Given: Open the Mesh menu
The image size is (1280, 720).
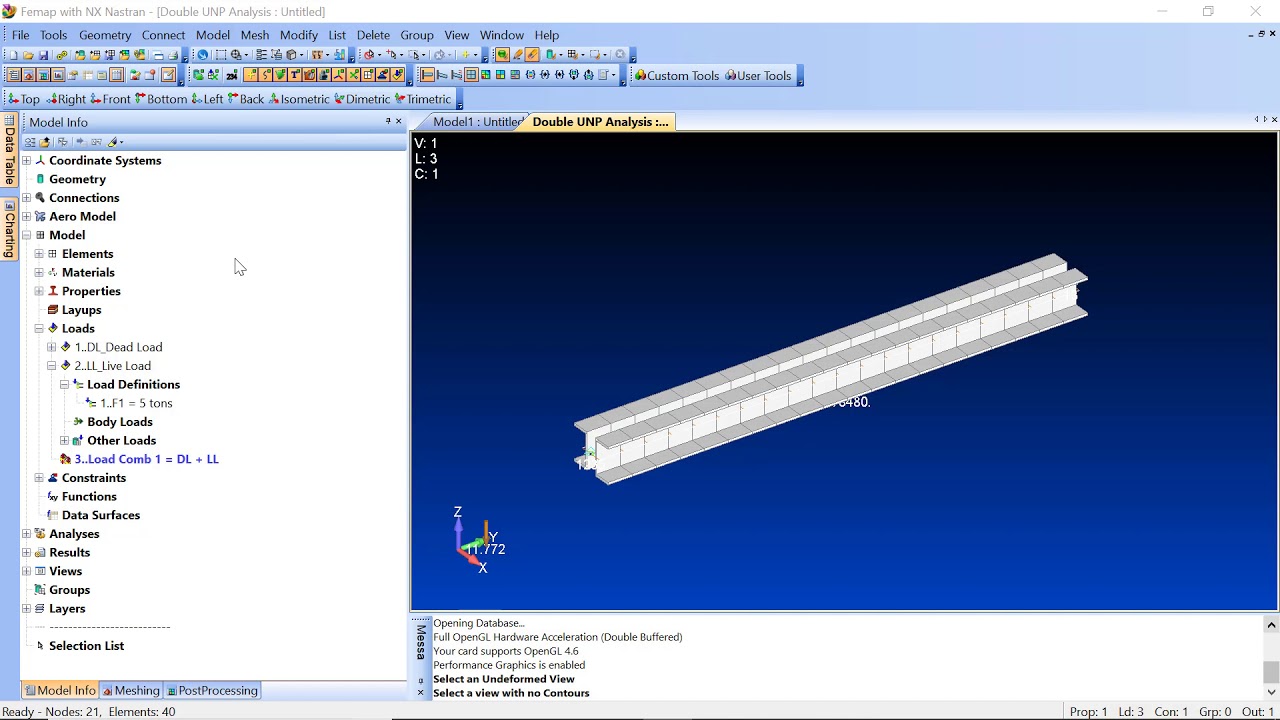Looking at the screenshot, I should 255,35.
